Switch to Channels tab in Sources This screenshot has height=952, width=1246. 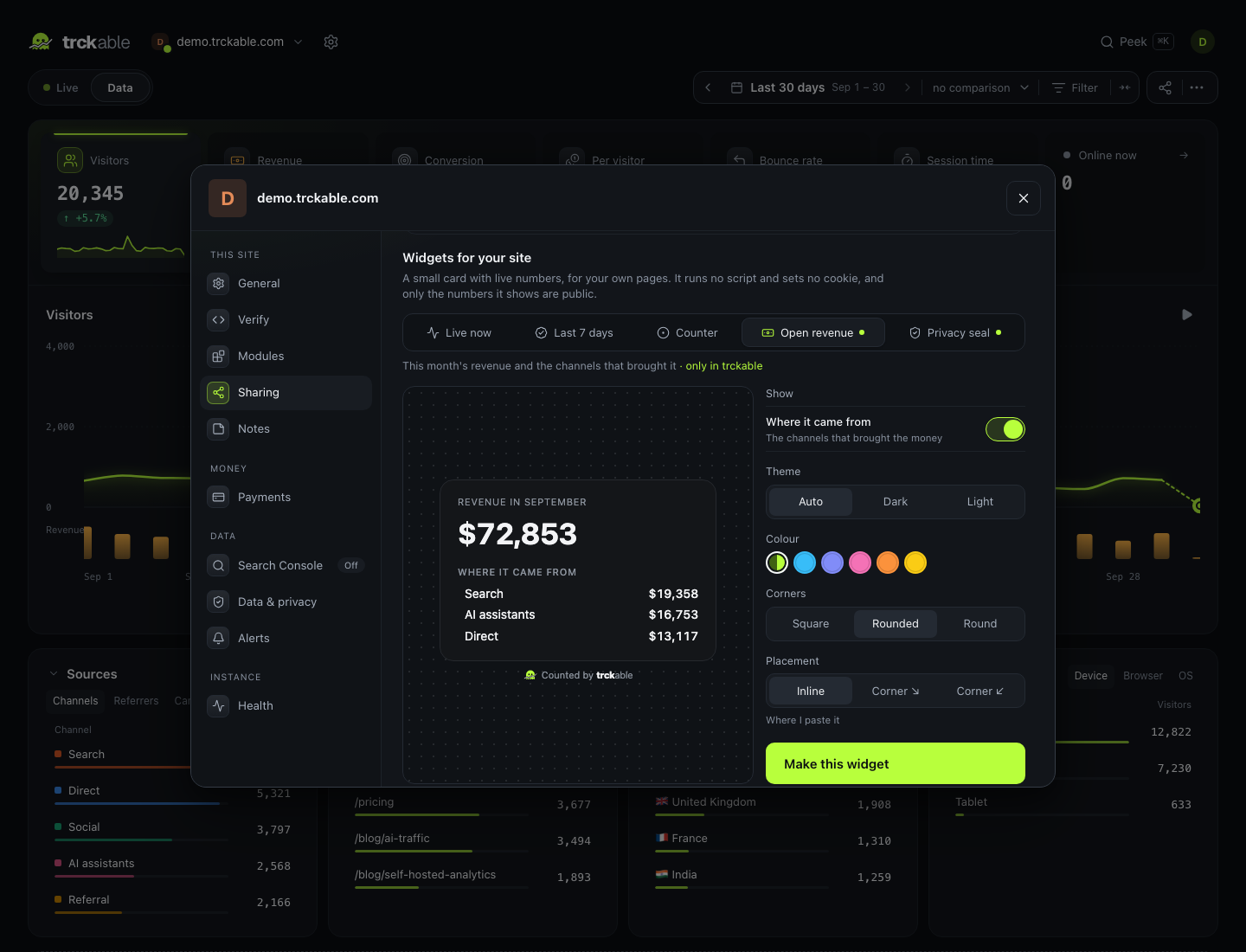click(75, 701)
